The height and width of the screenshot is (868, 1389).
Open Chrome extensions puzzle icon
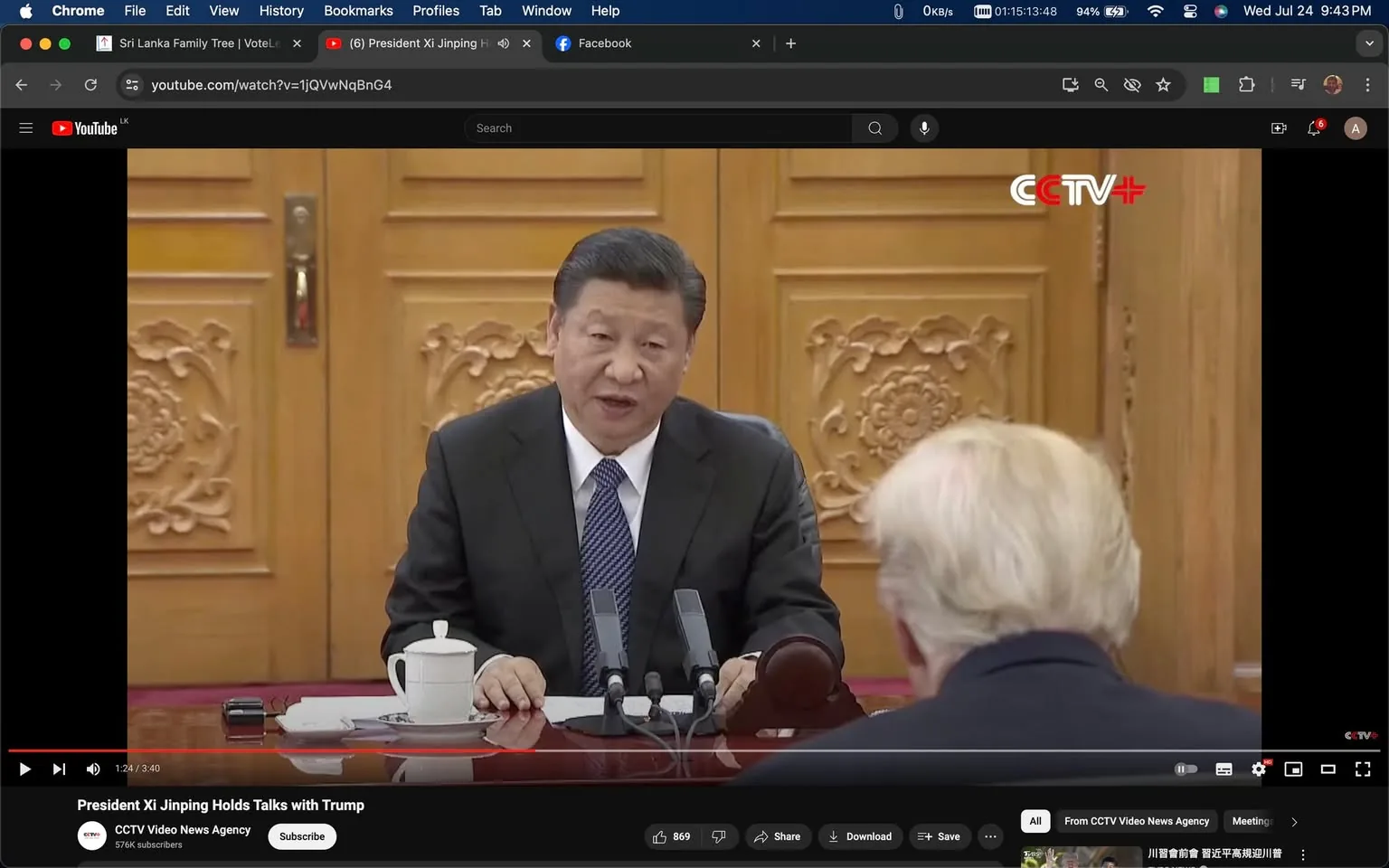click(x=1245, y=84)
